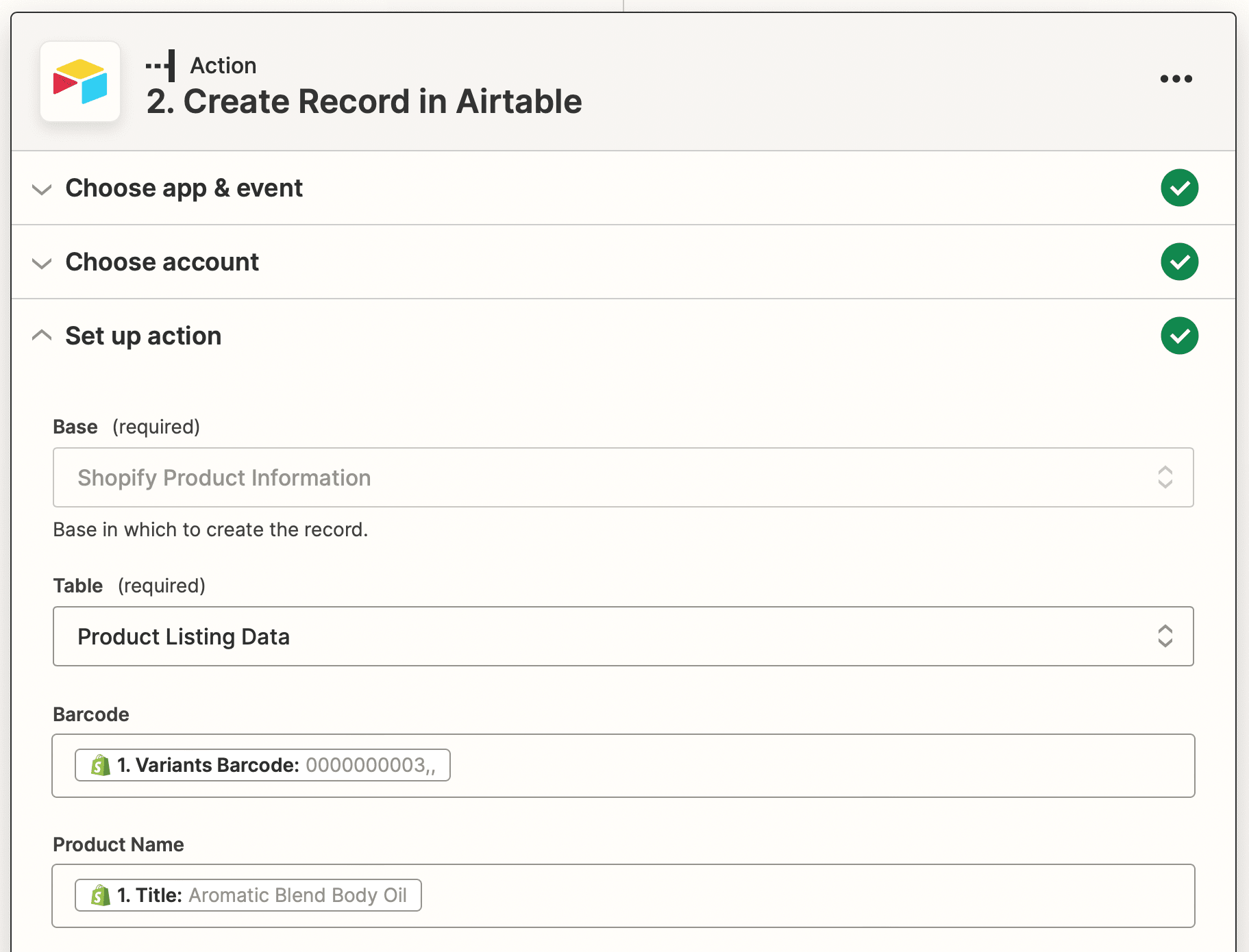Viewport: 1249px width, 952px height.
Task: Collapse the Set up action section
Action: 42,335
